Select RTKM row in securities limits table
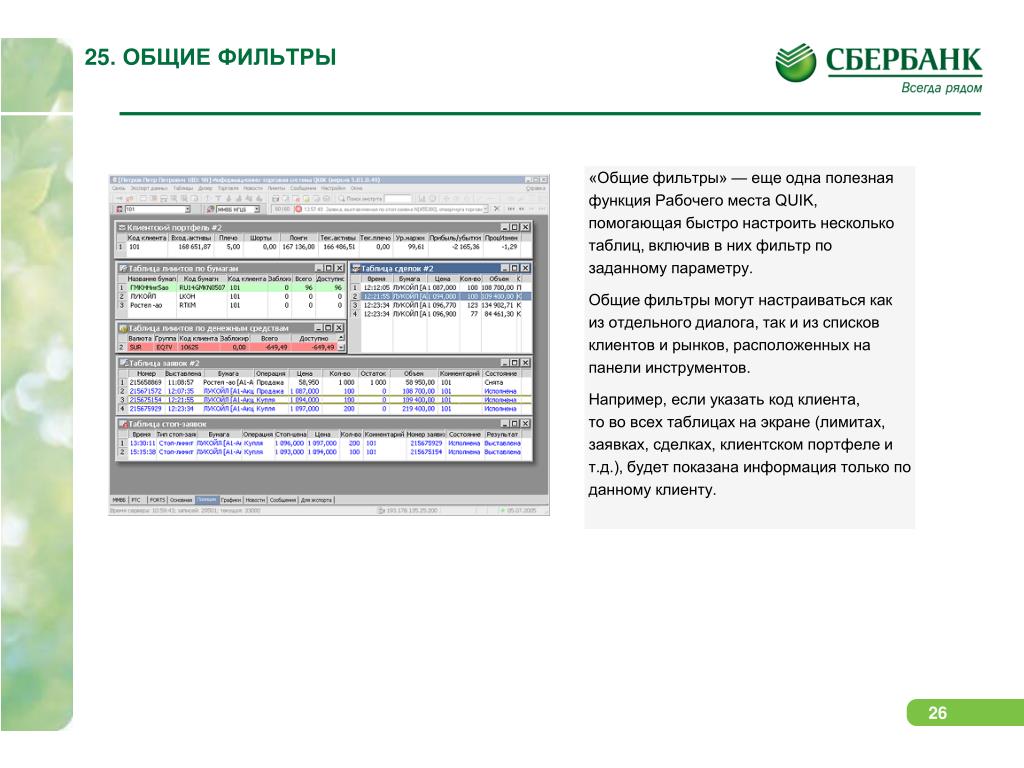The image size is (1024, 768). 231,305
